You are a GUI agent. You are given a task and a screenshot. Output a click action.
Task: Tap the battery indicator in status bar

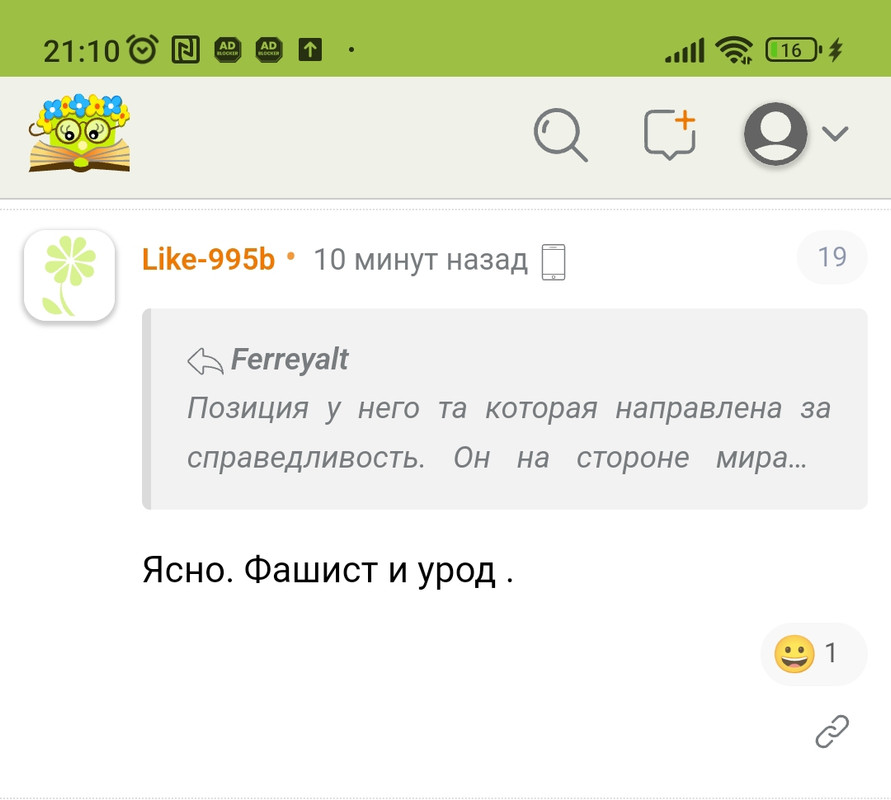point(794,50)
